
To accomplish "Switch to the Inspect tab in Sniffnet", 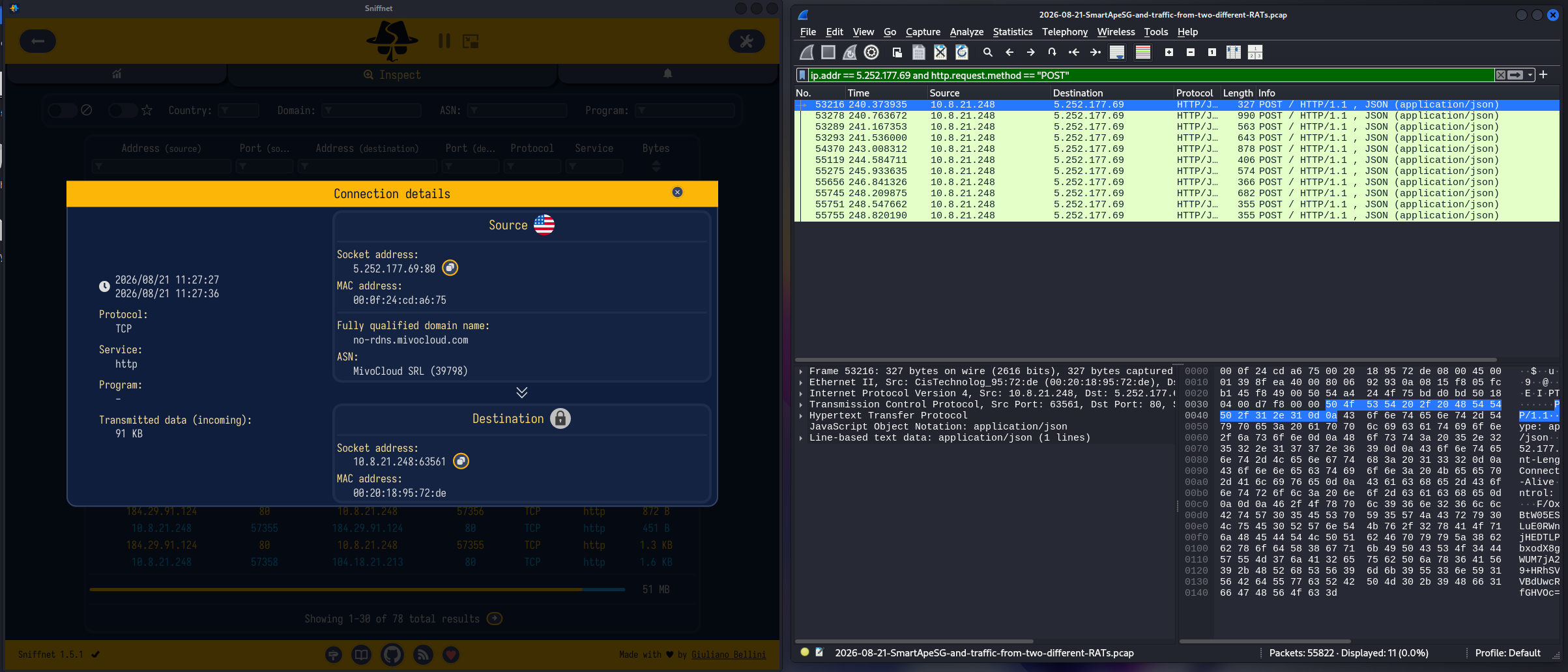I will tap(392, 75).
